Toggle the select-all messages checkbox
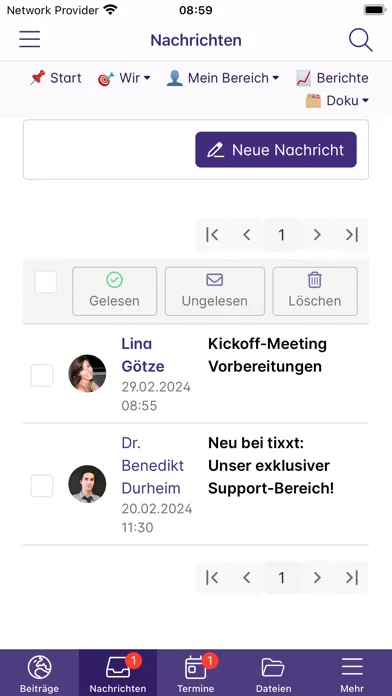 pos(45,282)
